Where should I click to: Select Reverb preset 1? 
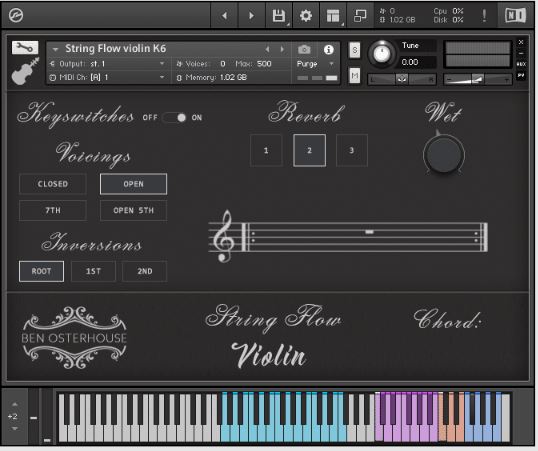(x=266, y=150)
